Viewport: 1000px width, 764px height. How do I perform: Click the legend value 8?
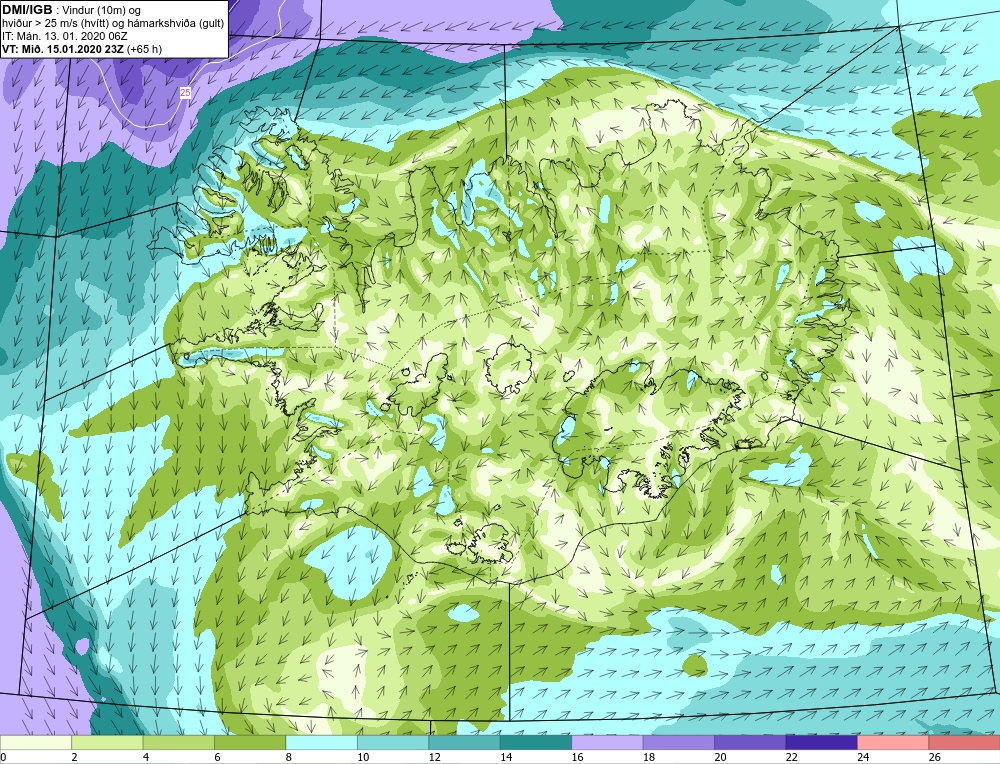290,757
